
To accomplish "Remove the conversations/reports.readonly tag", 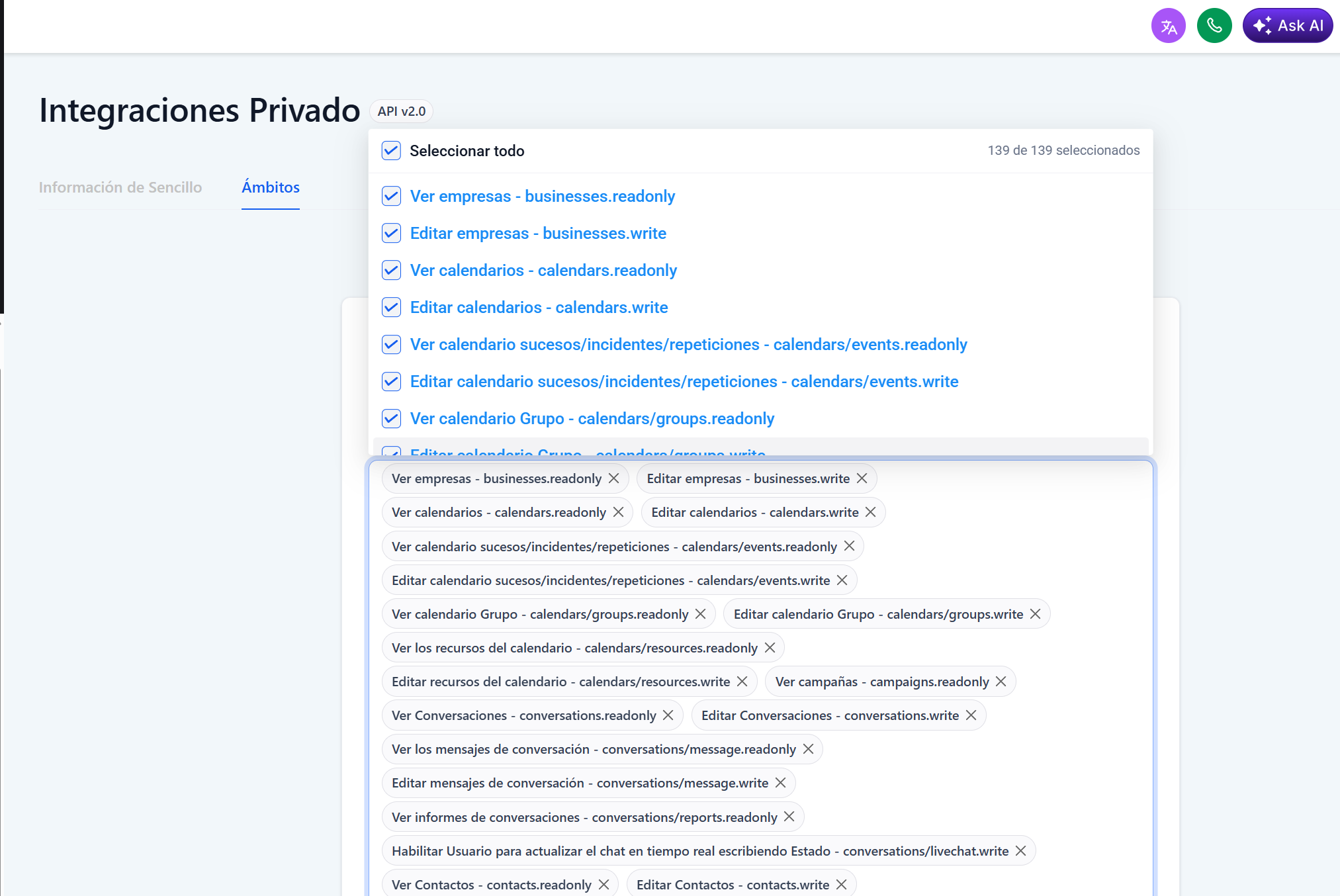I will pos(789,817).
